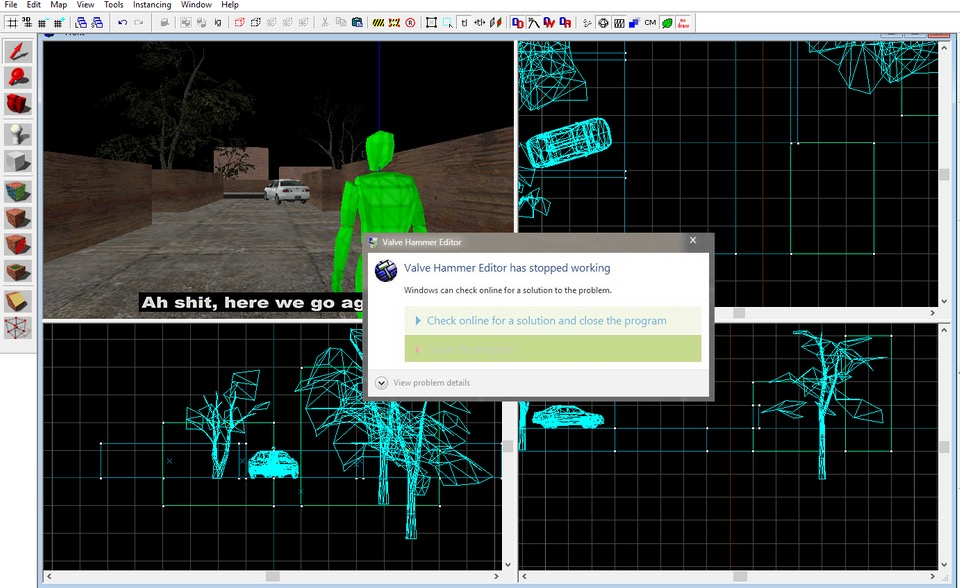The image size is (960, 588).
Task: Toggle the CM collision models button
Action: point(650,22)
